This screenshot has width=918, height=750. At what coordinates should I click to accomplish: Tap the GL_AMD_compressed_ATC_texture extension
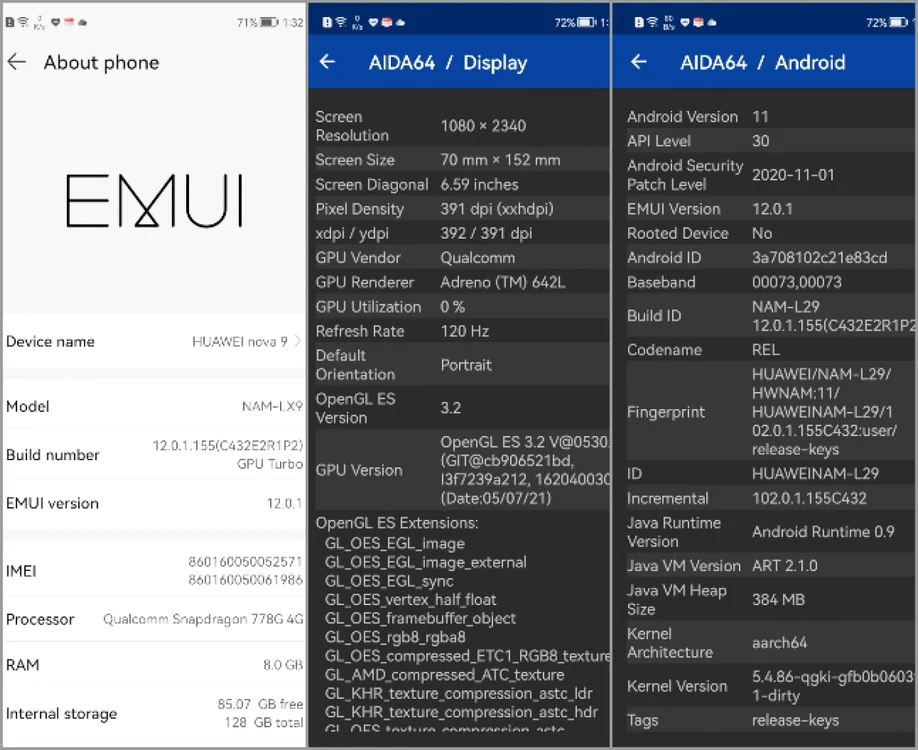tap(444, 674)
